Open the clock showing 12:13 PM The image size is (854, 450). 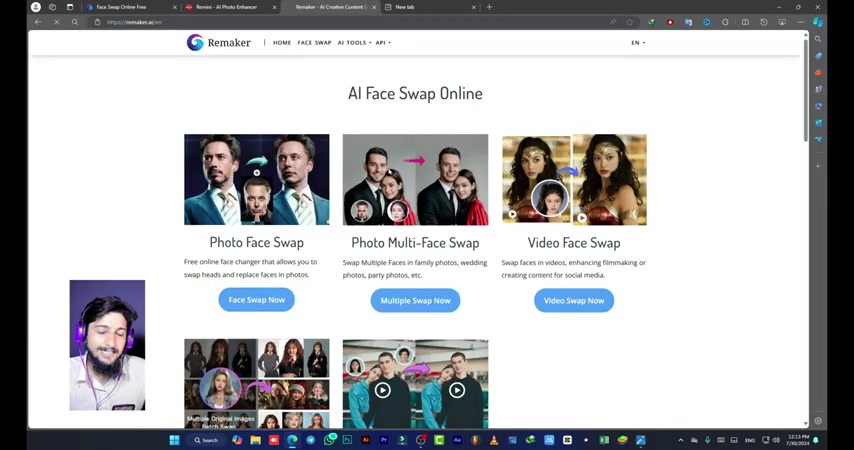(x=797, y=440)
